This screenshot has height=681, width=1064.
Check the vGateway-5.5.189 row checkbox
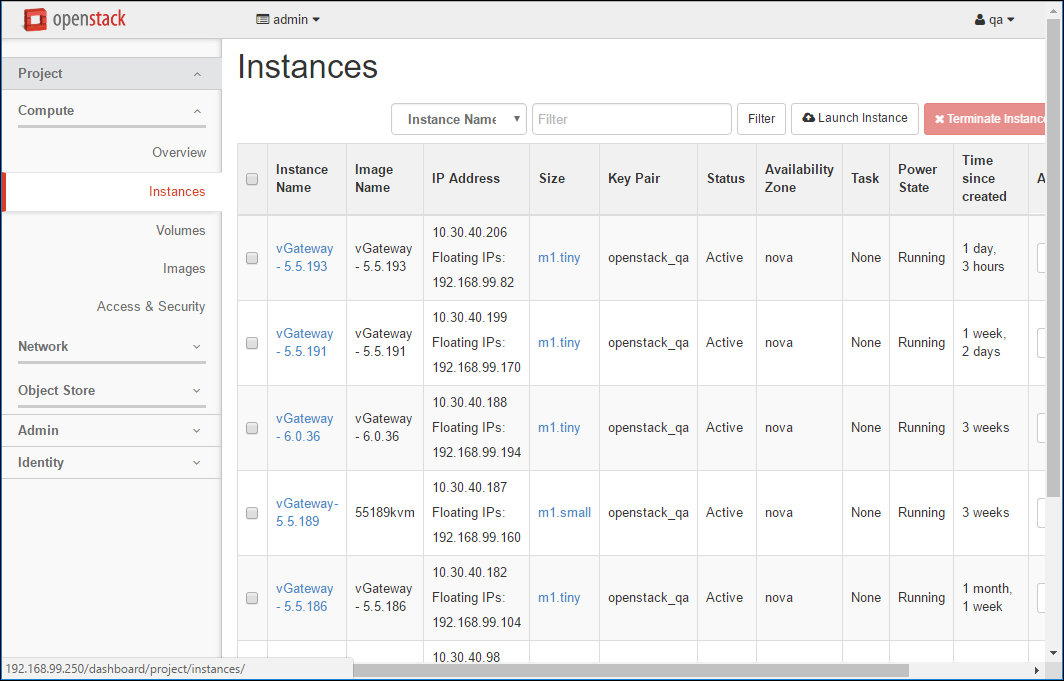coord(252,513)
